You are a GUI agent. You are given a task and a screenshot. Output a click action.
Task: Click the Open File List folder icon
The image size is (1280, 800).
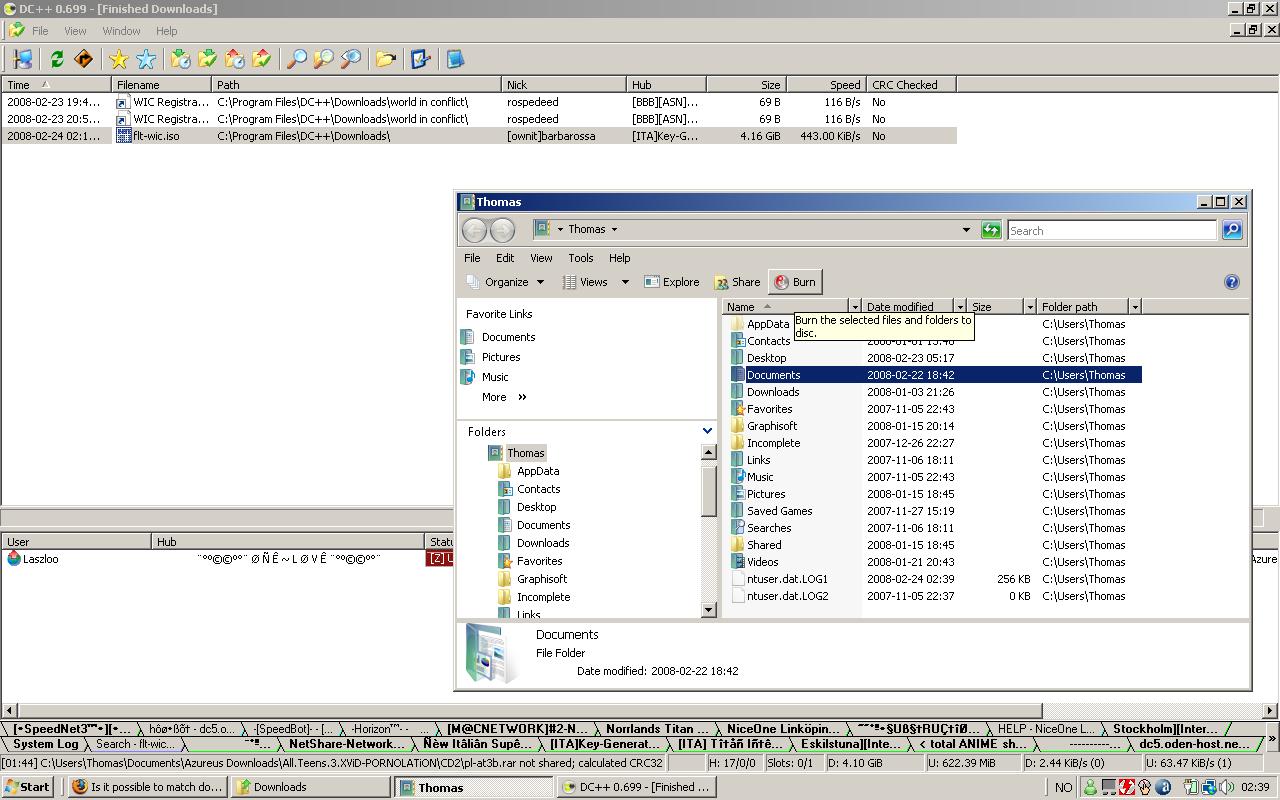click(385, 60)
